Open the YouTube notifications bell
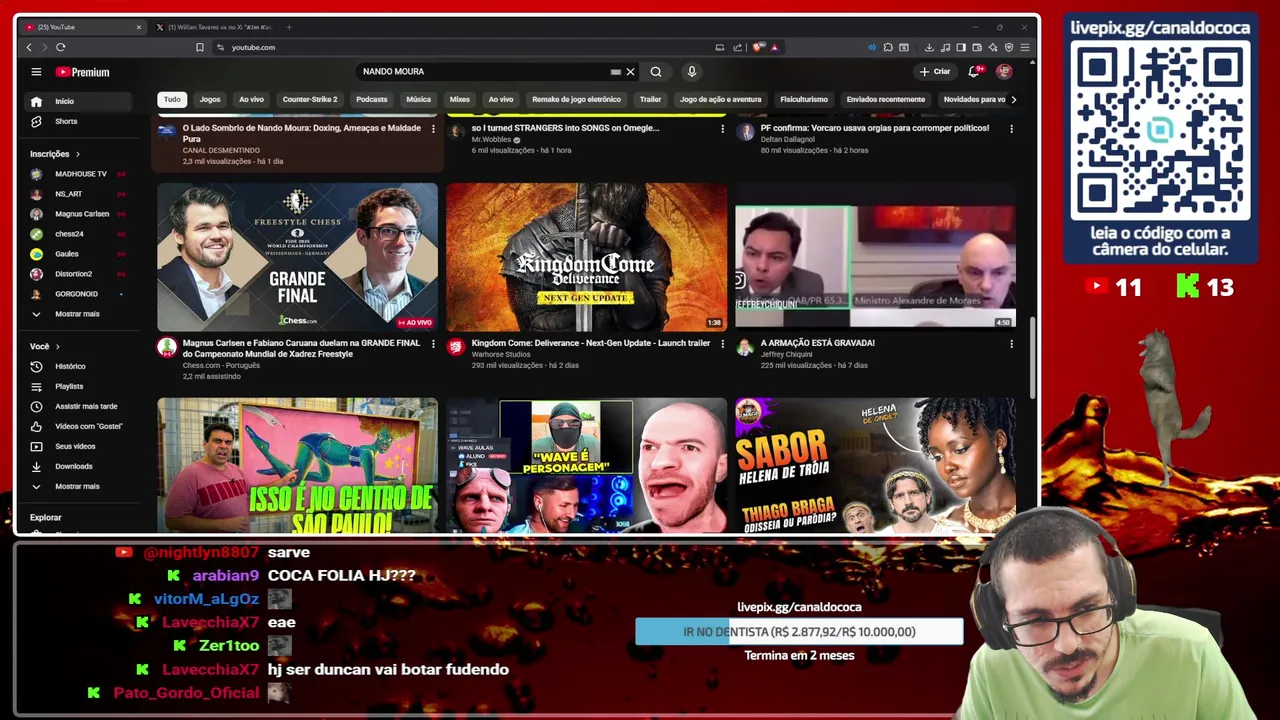1280x720 pixels. point(974,72)
